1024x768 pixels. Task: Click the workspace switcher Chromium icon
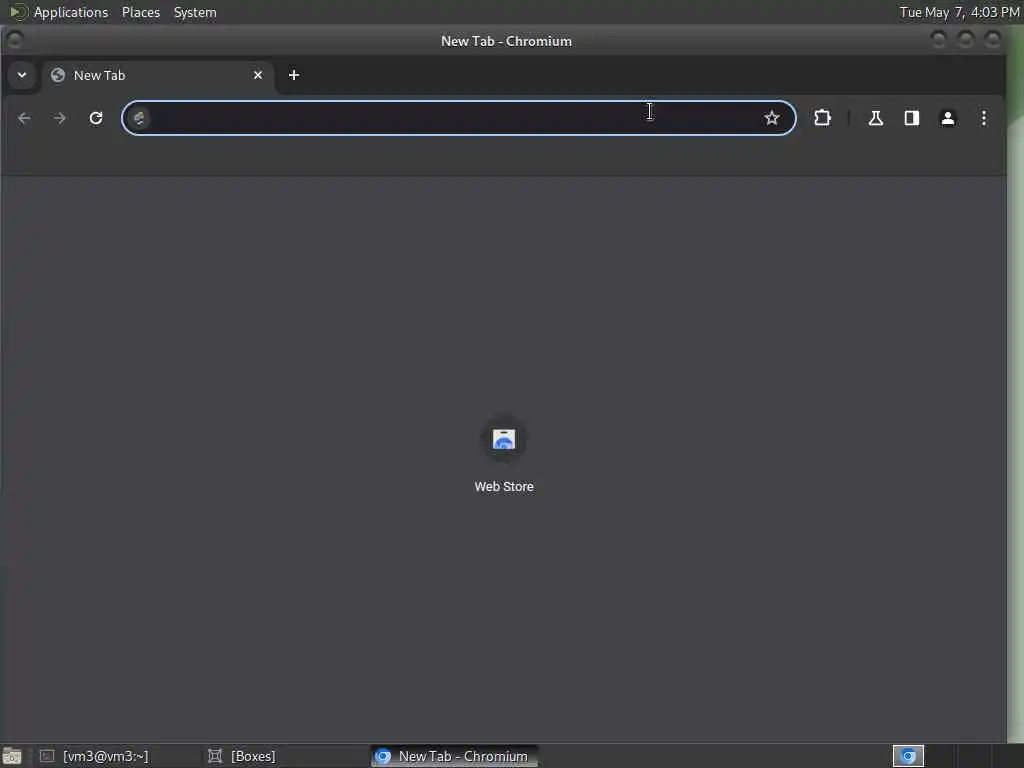click(908, 756)
